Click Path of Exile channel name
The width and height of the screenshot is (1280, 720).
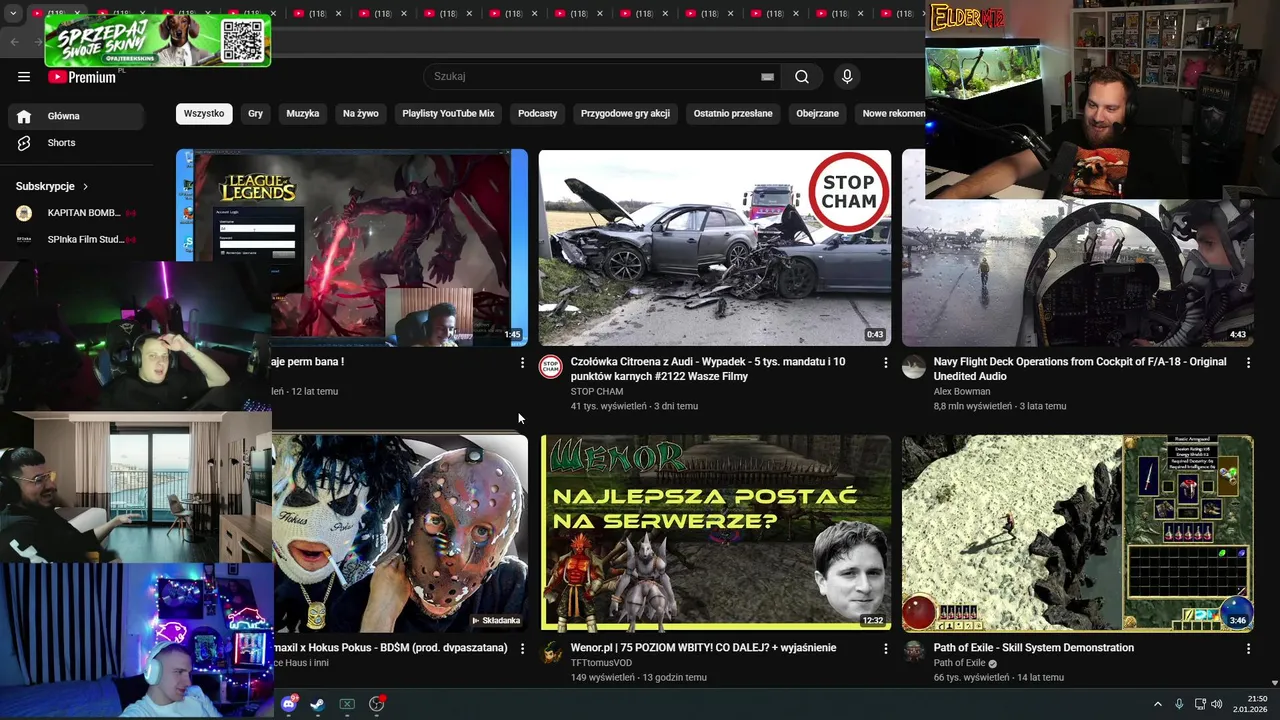coord(960,663)
